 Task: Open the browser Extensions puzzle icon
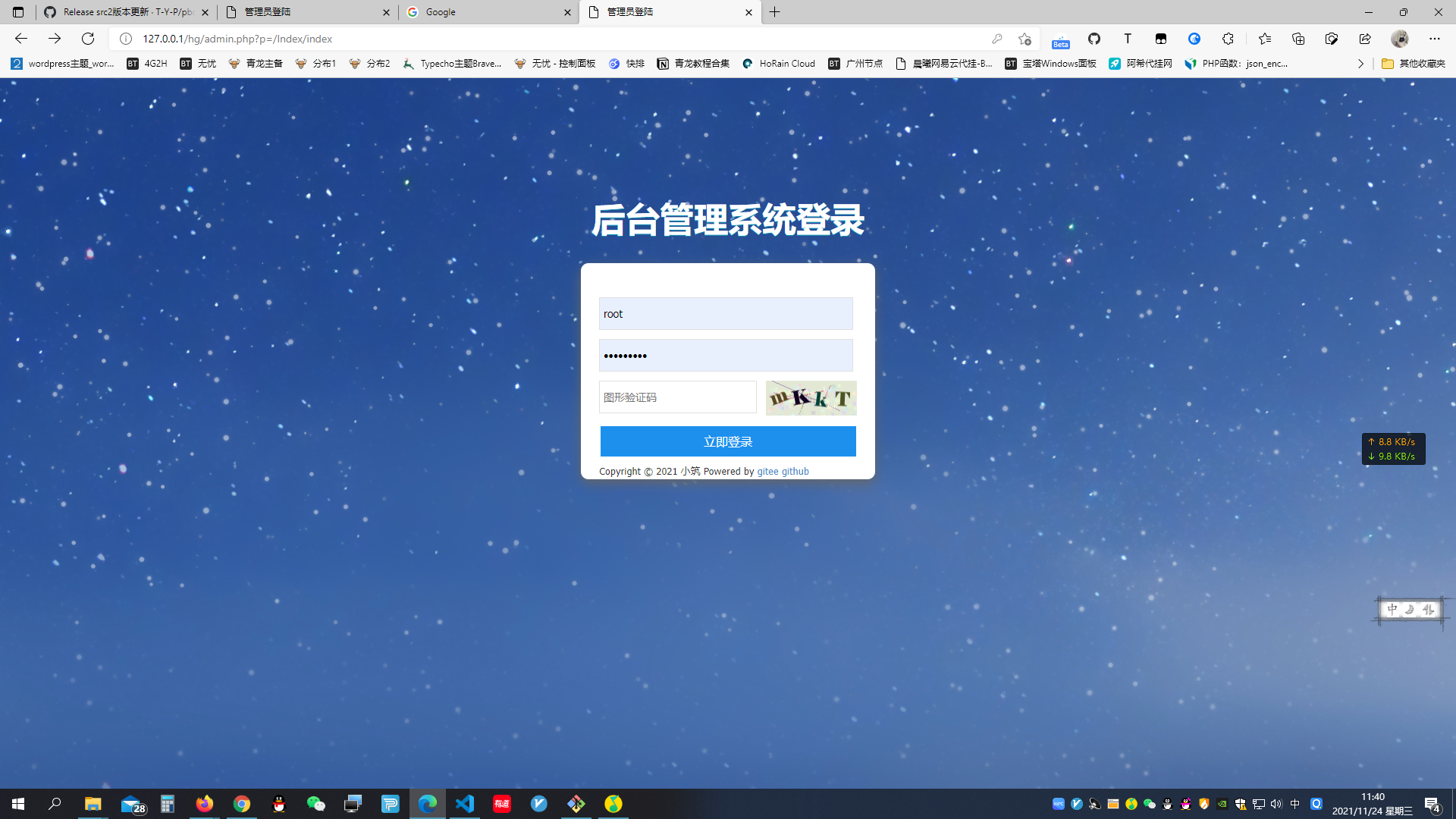pos(1228,39)
